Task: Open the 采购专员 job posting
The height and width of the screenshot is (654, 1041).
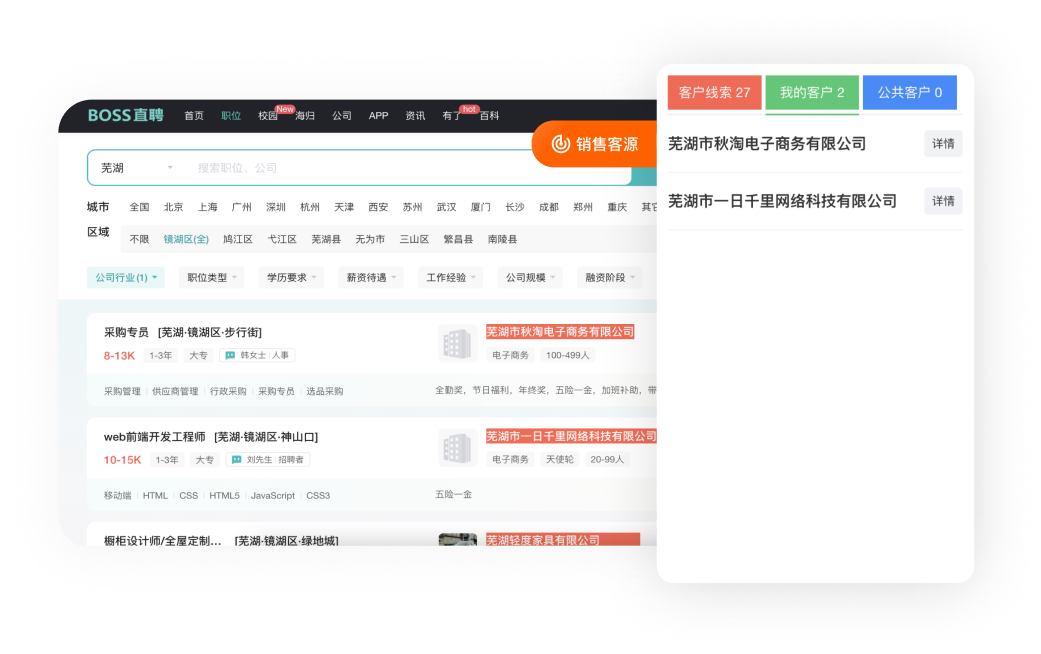Action: pos(126,332)
